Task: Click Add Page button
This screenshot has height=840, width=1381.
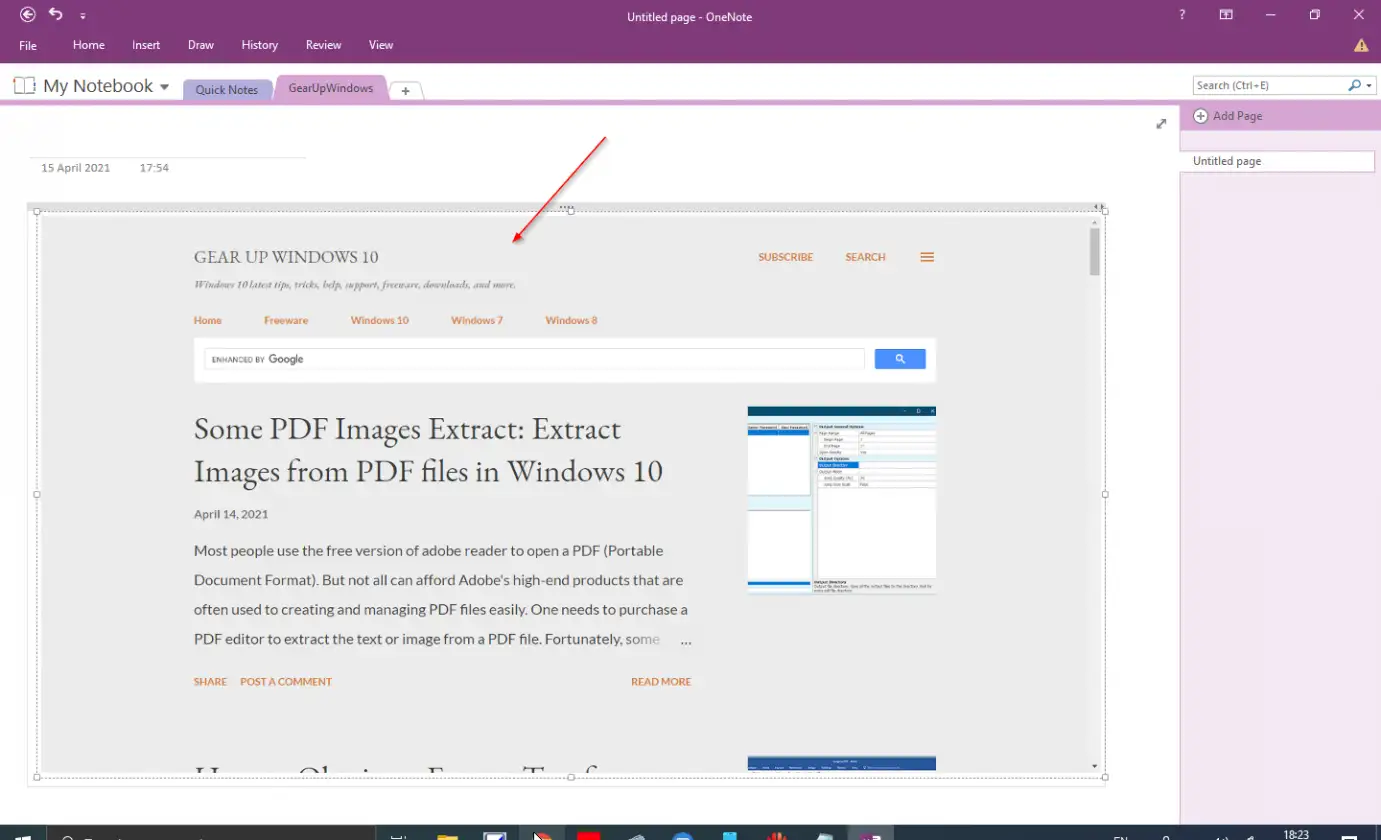Action: click(x=1228, y=116)
